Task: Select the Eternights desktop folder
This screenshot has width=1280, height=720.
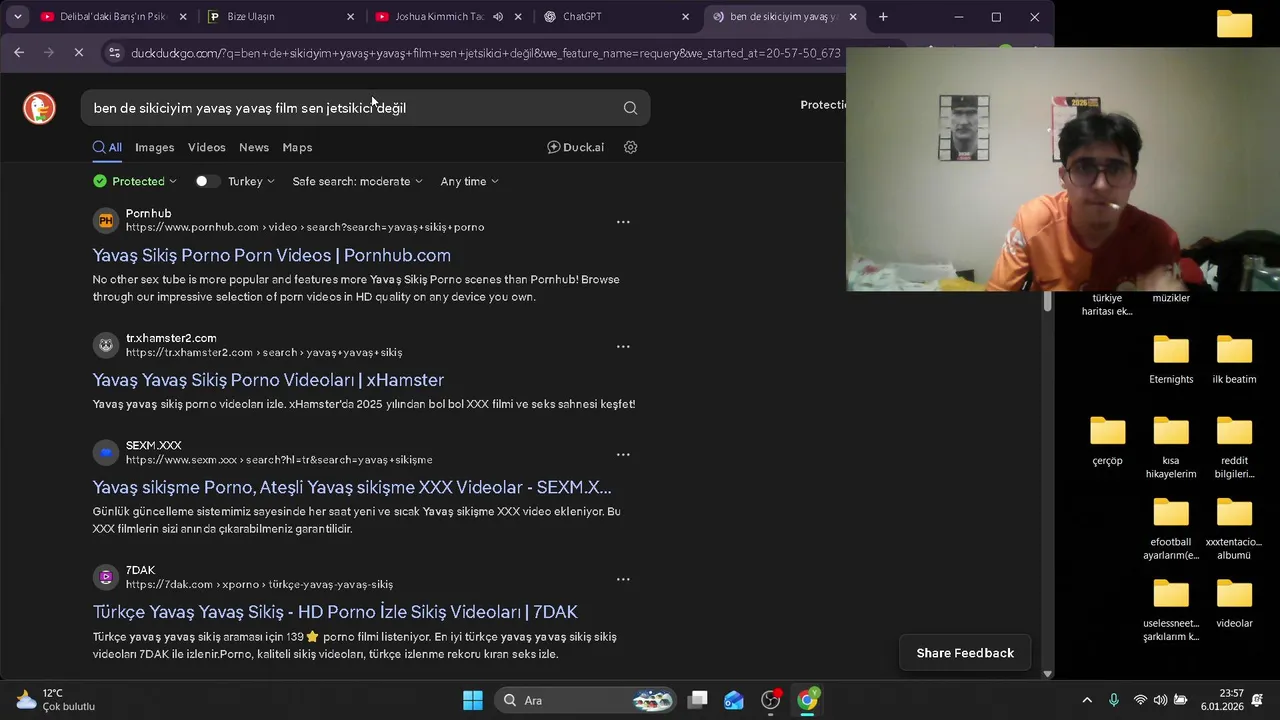Action: coord(1171,360)
